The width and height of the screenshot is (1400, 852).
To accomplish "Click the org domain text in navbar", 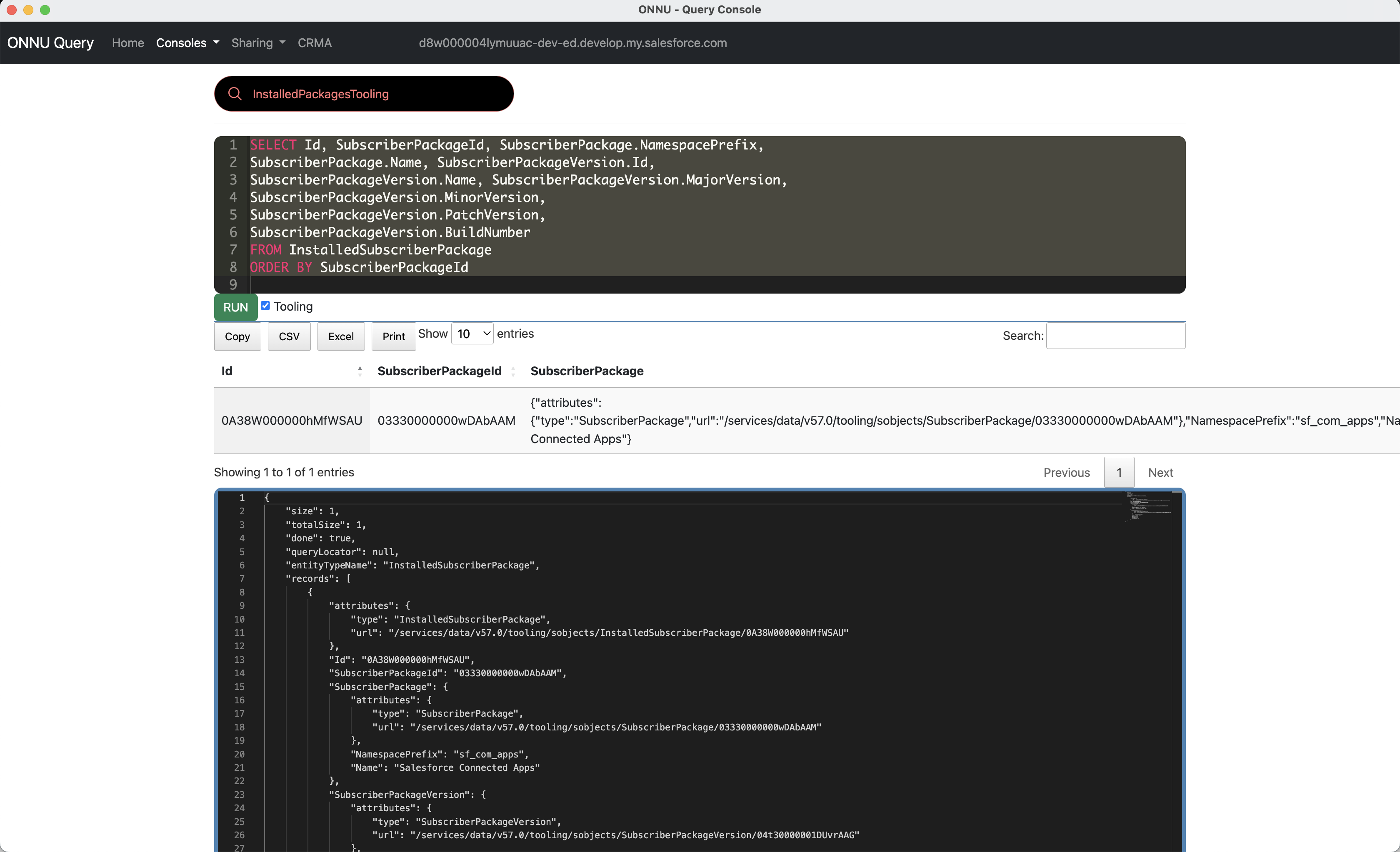I will coord(573,42).
